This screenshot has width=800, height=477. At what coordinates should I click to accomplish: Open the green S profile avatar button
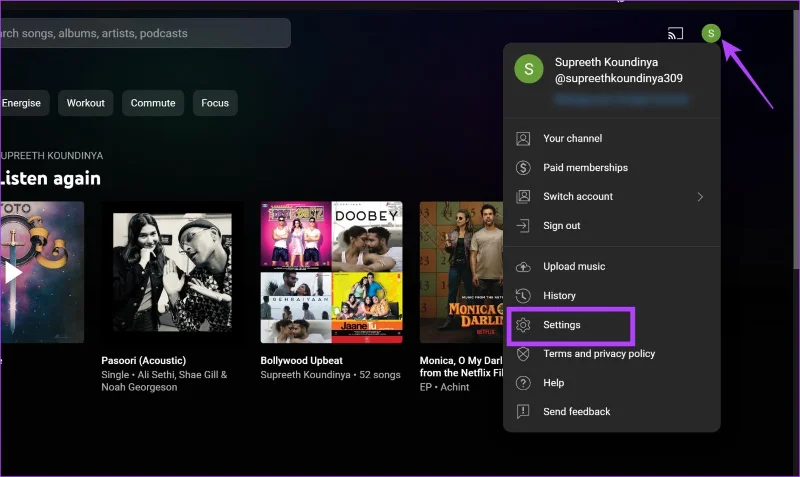711,33
